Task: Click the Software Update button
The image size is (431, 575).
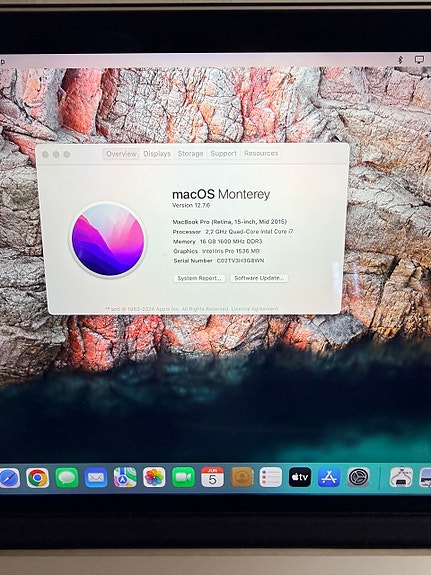Action: [259, 278]
